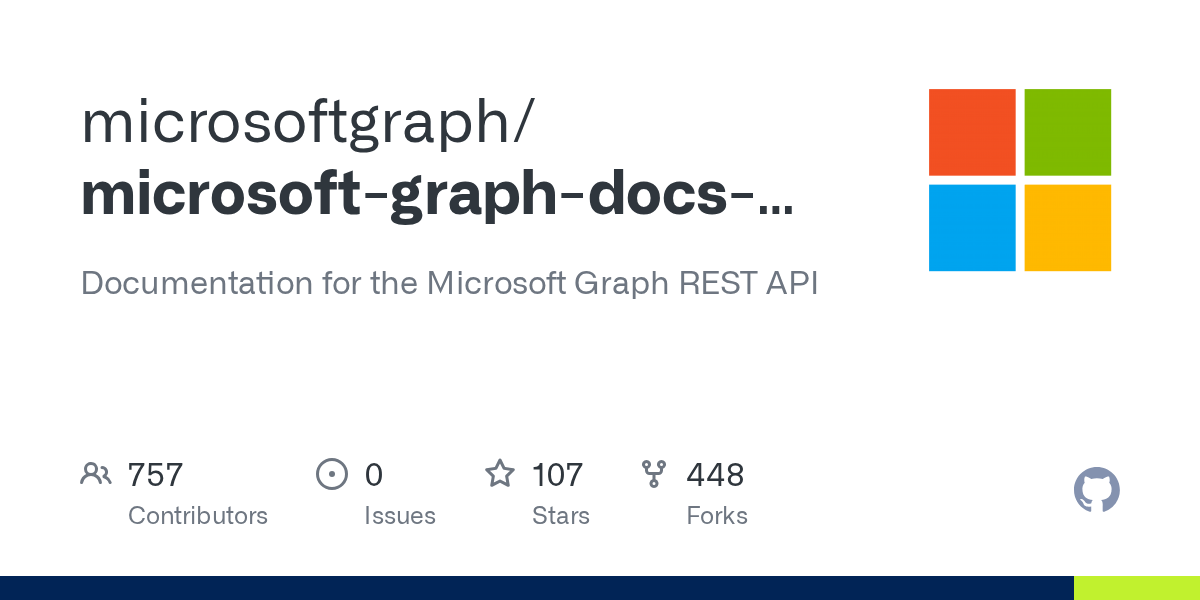Open the microsoft-graph-docs repository title
Image resolution: width=1200 pixels, height=600 pixels.
[437, 196]
